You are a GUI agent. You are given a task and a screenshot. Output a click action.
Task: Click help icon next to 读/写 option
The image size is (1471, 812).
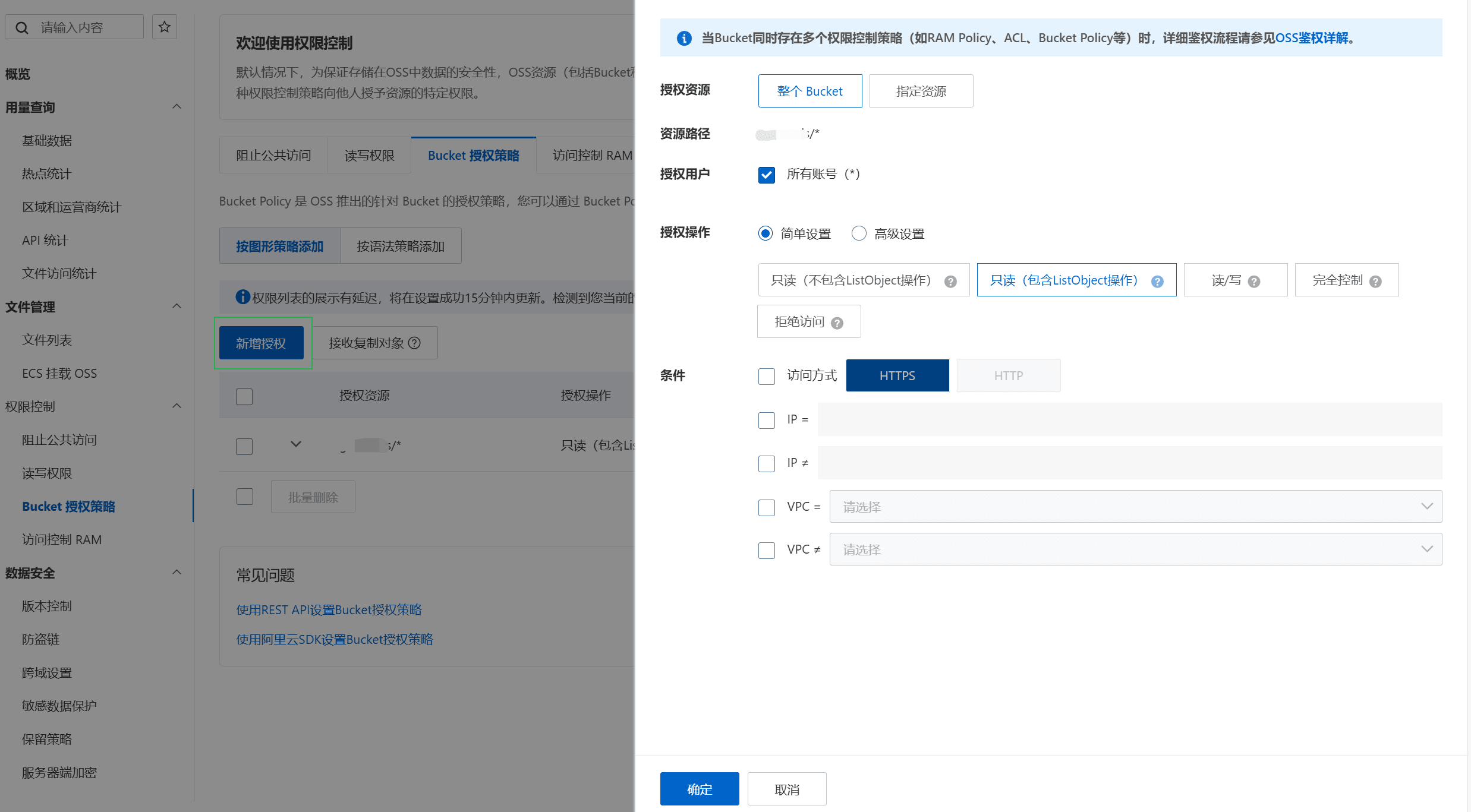[1254, 282]
